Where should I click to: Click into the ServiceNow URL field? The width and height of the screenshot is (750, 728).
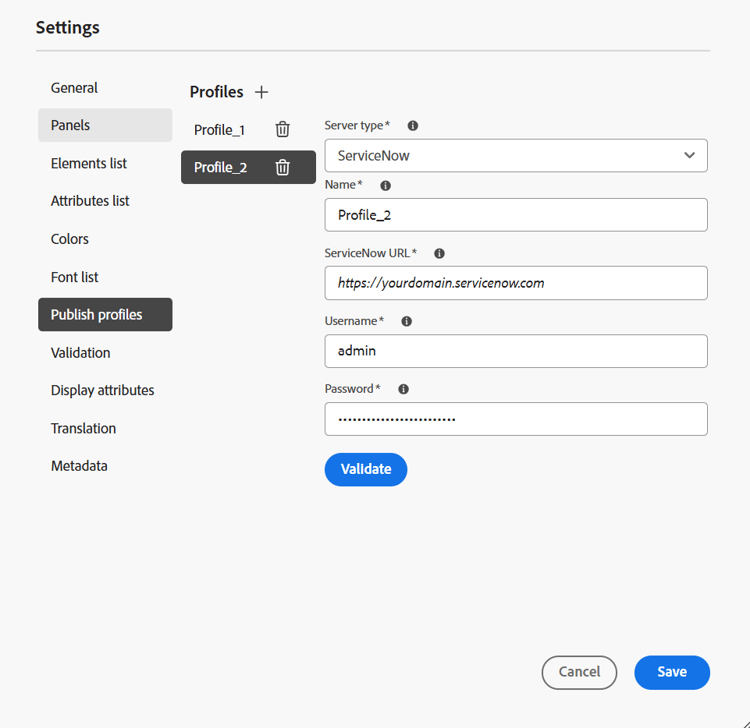click(x=516, y=283)
